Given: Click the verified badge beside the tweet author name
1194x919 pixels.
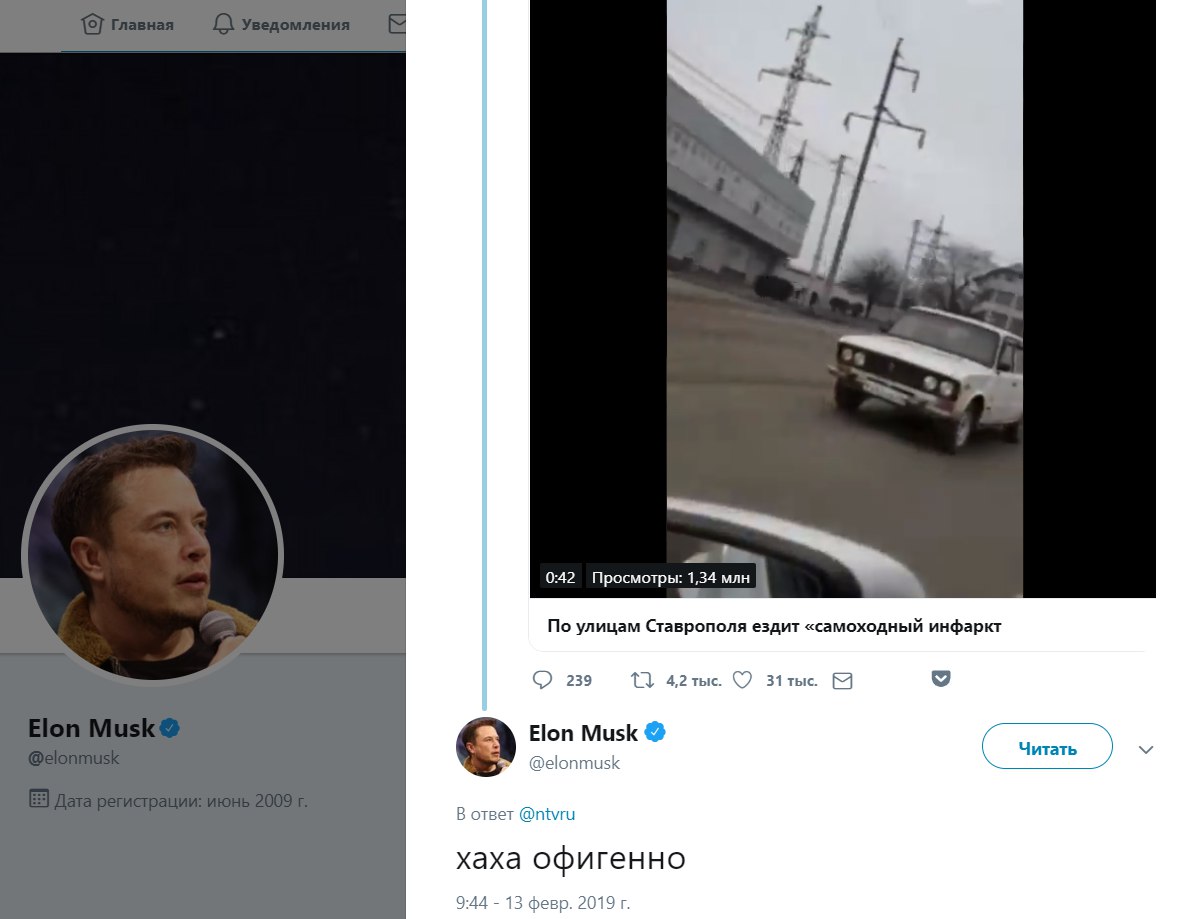Looking at the screenshot, I should pyautogui.click(x=656, y=732).
